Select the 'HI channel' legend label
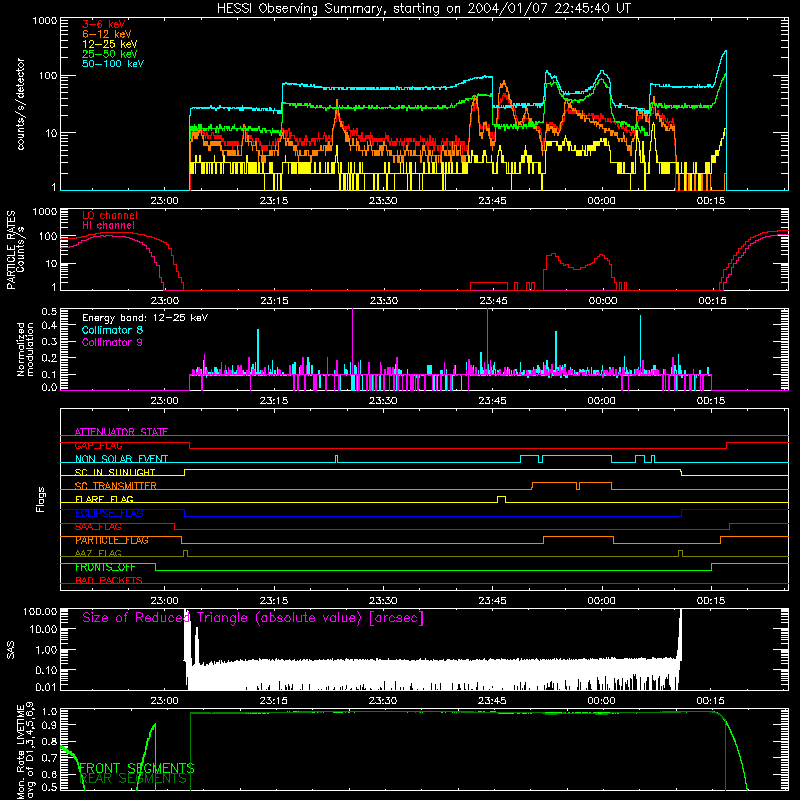This screenshot has width=800, height=800. 109,226
